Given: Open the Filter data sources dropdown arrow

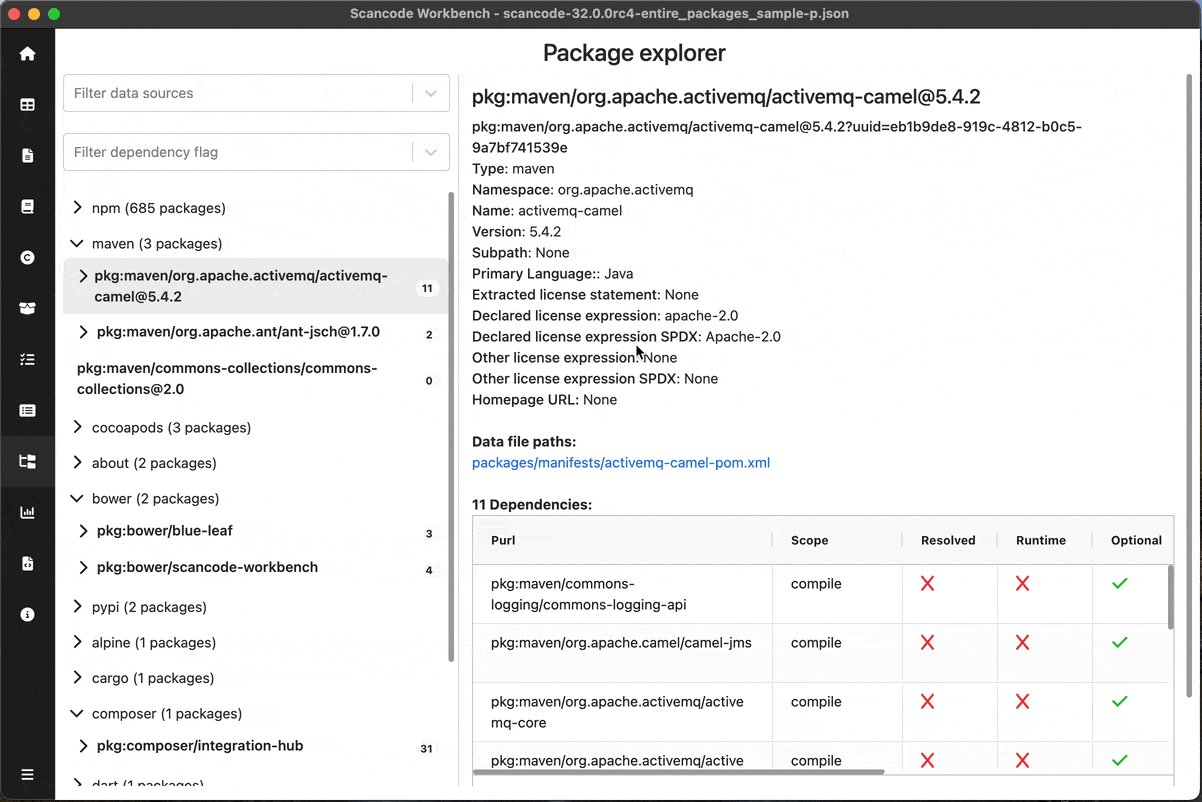Looking at the screenshot, I should tap(431, 93).
